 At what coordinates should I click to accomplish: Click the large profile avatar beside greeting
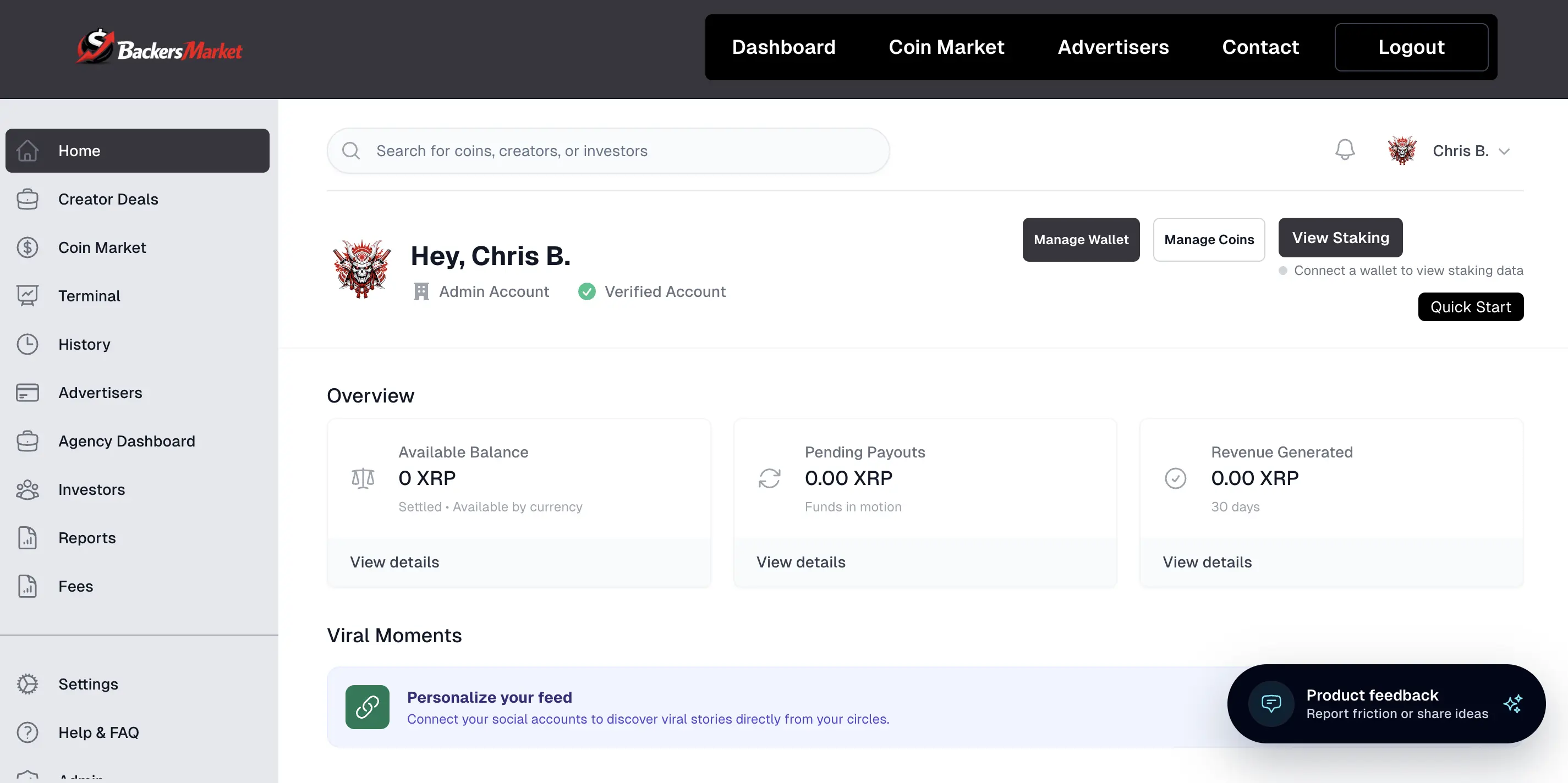point(362,269)
